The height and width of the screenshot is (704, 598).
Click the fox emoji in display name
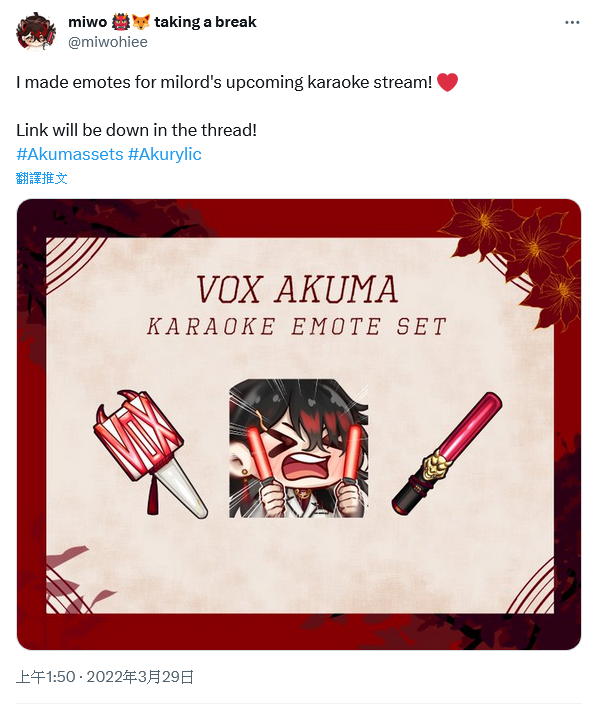point(141,22)
